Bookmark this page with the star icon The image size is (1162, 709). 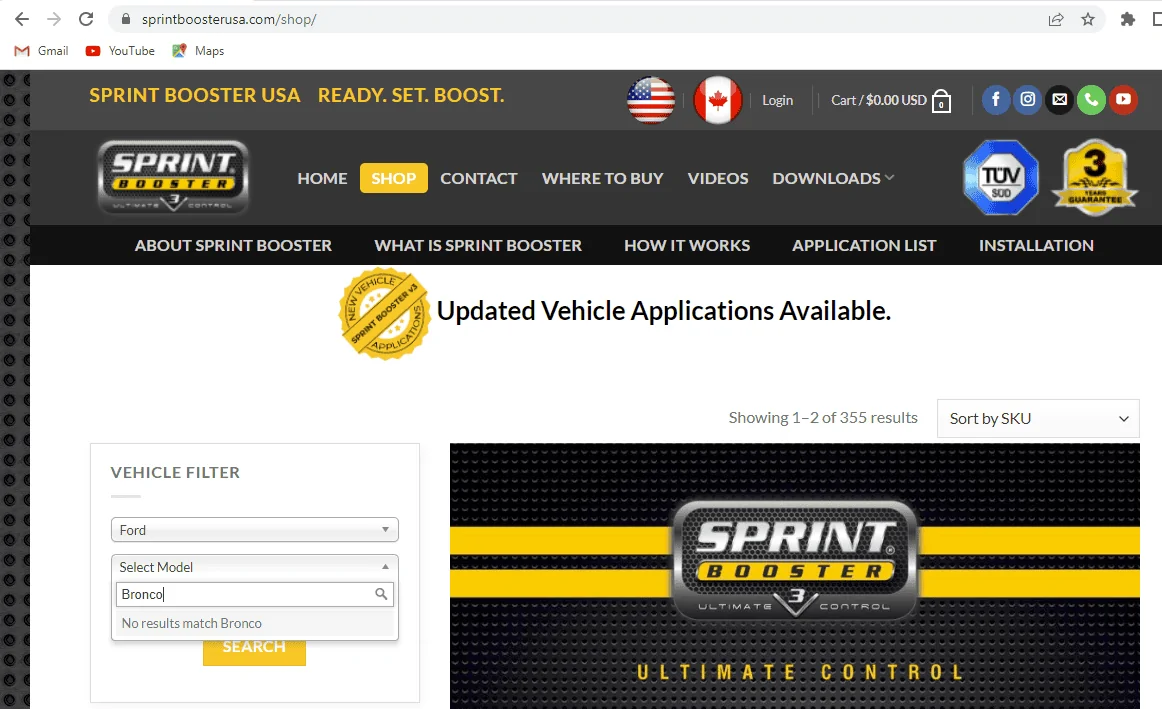coord(1088,19)
